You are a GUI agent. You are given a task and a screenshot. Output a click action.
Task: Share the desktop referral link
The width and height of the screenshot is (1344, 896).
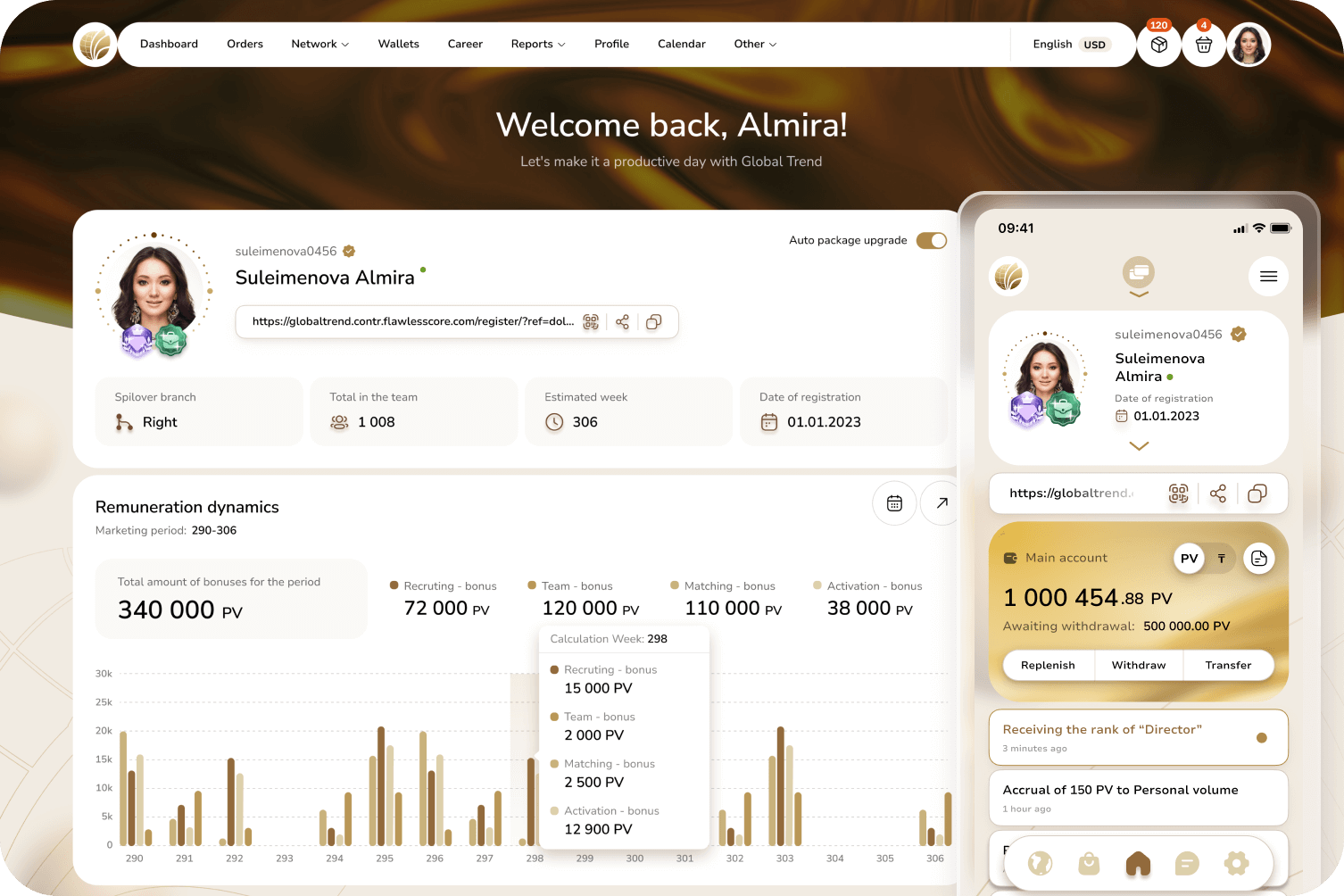point(622,322)
